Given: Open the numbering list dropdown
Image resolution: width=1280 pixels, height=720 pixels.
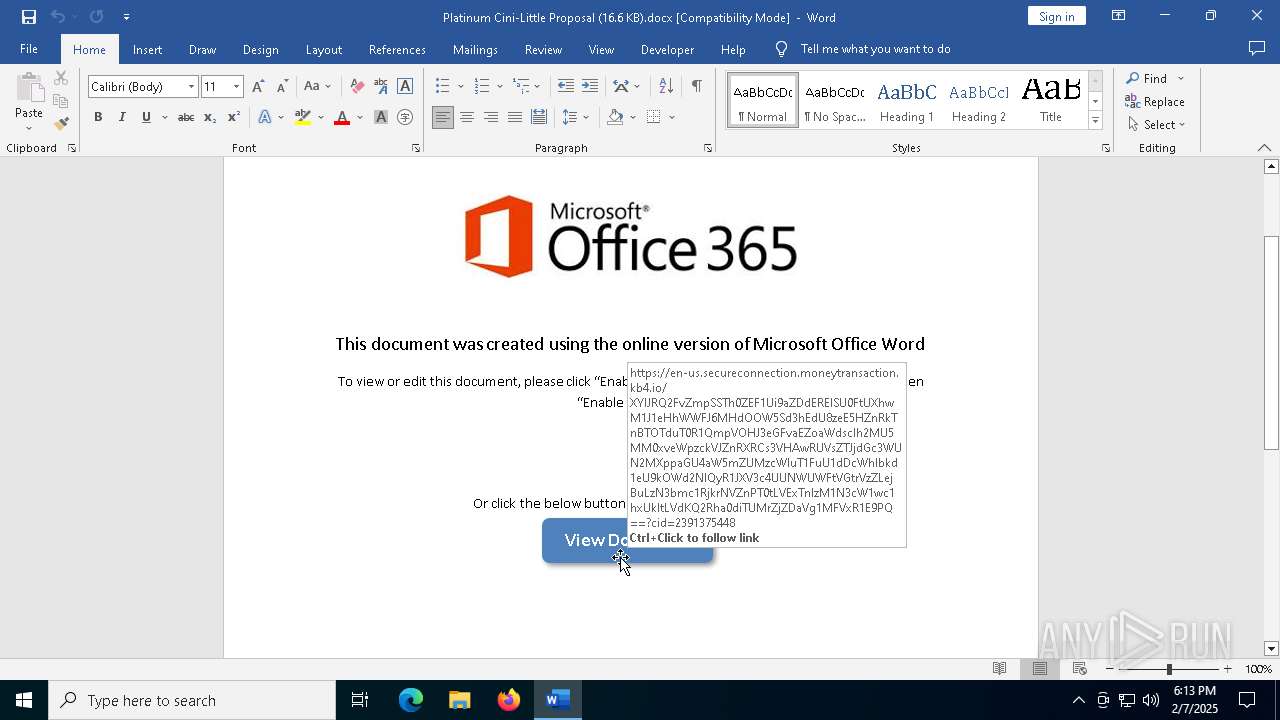Looking at the screenshot, I should (500, 87).
